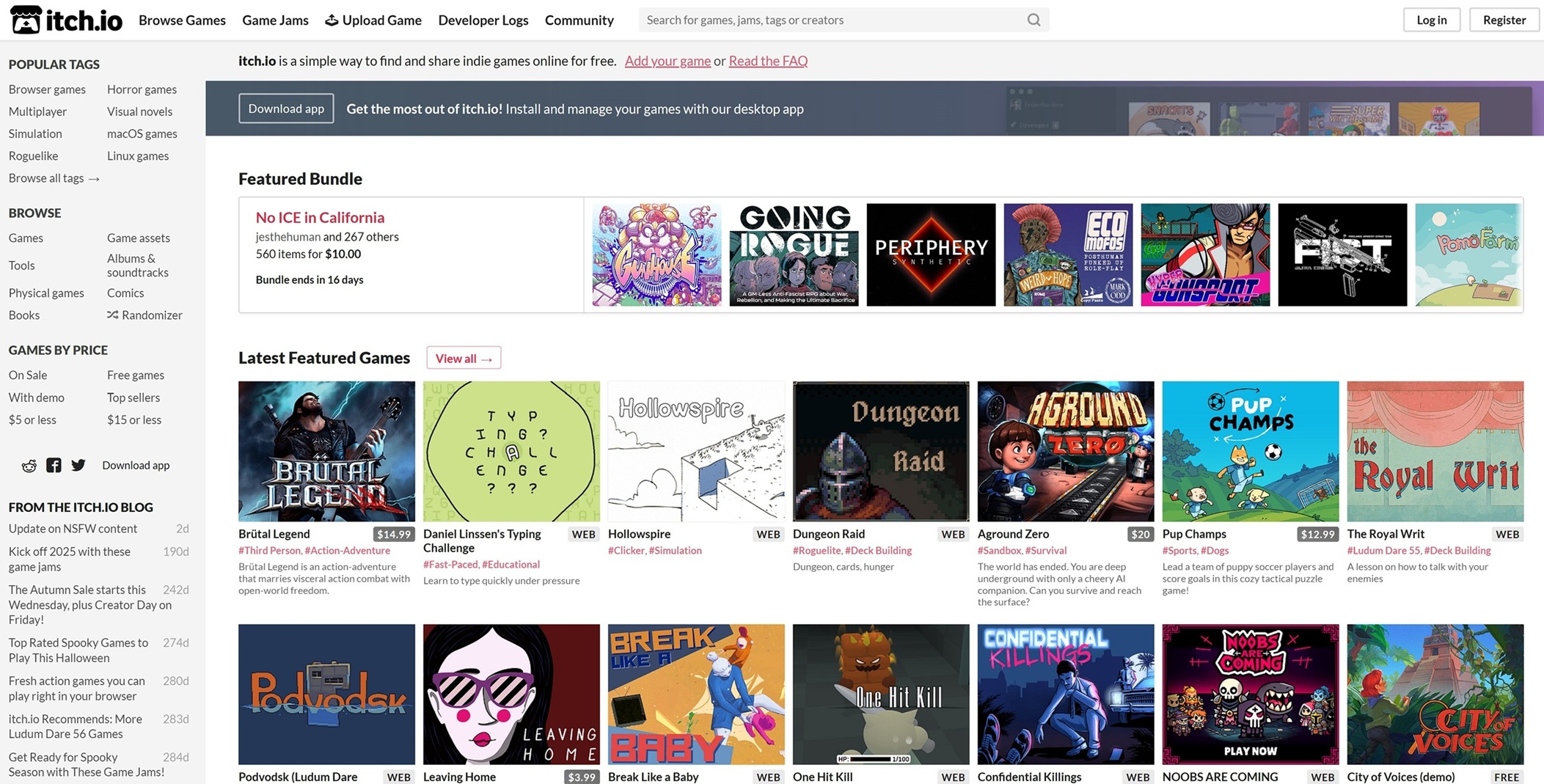The height and width of the screenshot is (784, 1544).
Task: Open Brütal Legend game cover
Action: point(326,451)
